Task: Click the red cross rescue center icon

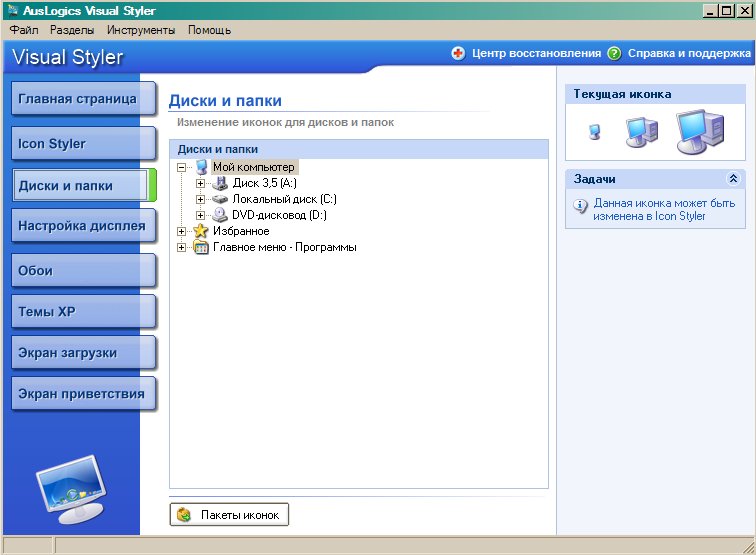Action: [x=458, y=53]
